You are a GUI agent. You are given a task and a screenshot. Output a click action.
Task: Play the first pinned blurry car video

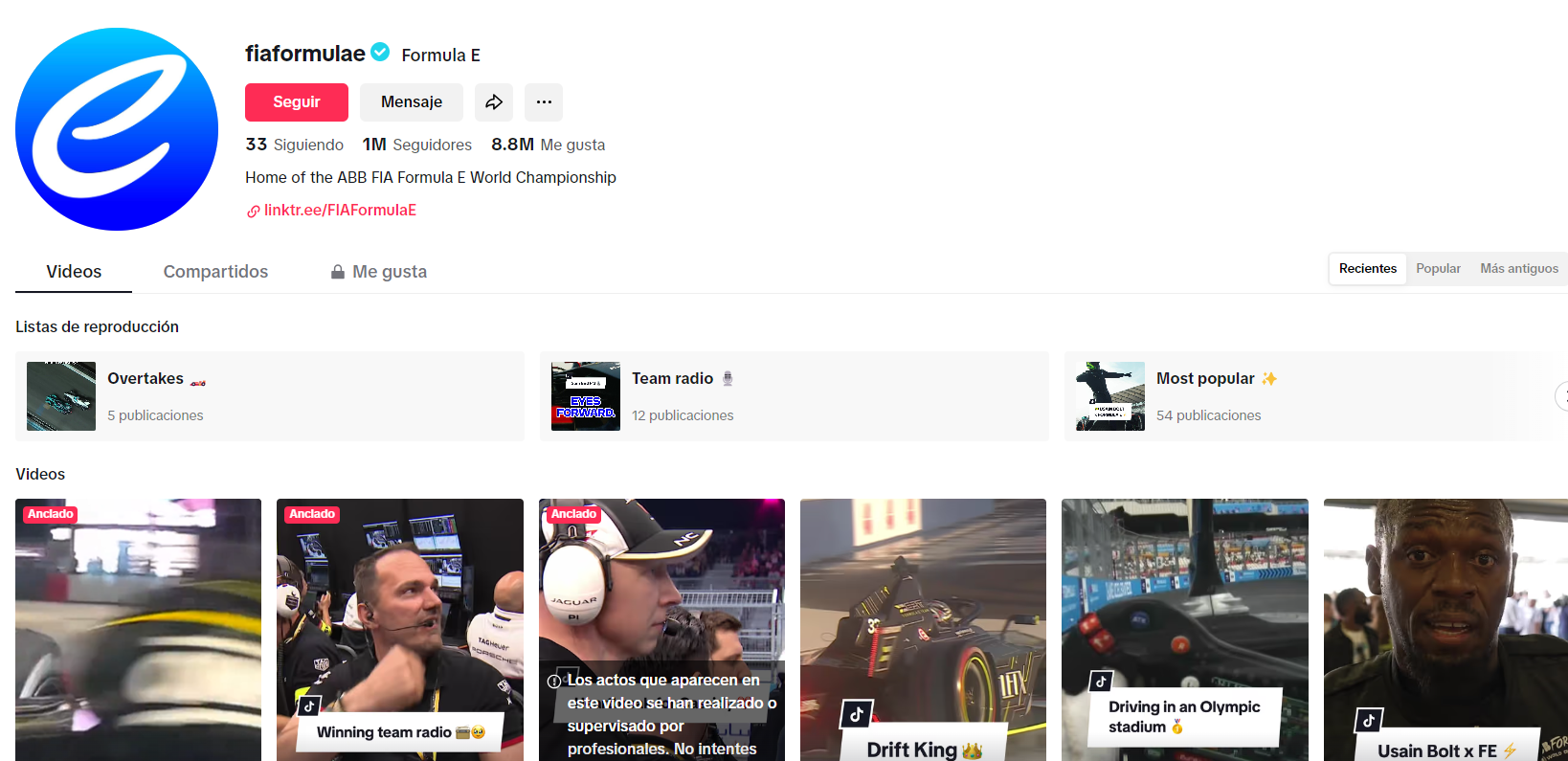[x=138, y=630]
